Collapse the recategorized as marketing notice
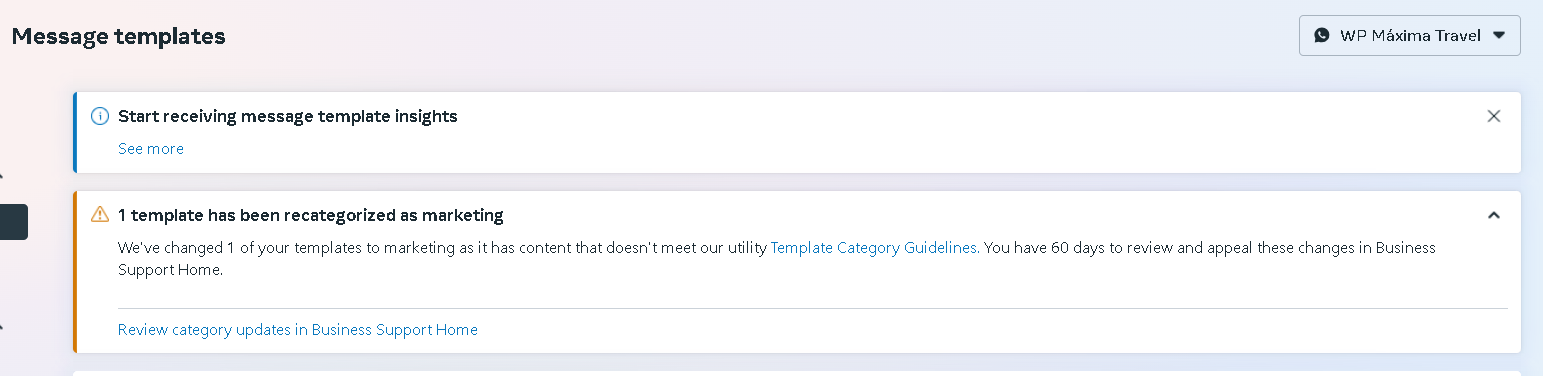This screenshot has width=1543, height=376. coord(1494,215)
